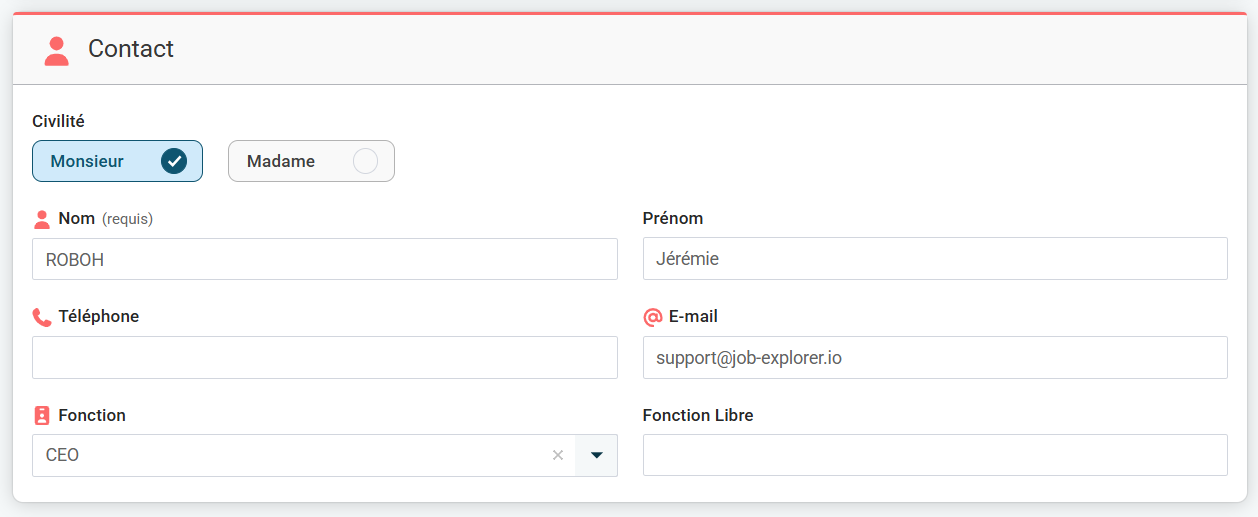Focus the Nom field containing ROBOH
Image resolution: width=1258 pixels, height=517 pixels.
pyautogui.click(x=325, y=259)
